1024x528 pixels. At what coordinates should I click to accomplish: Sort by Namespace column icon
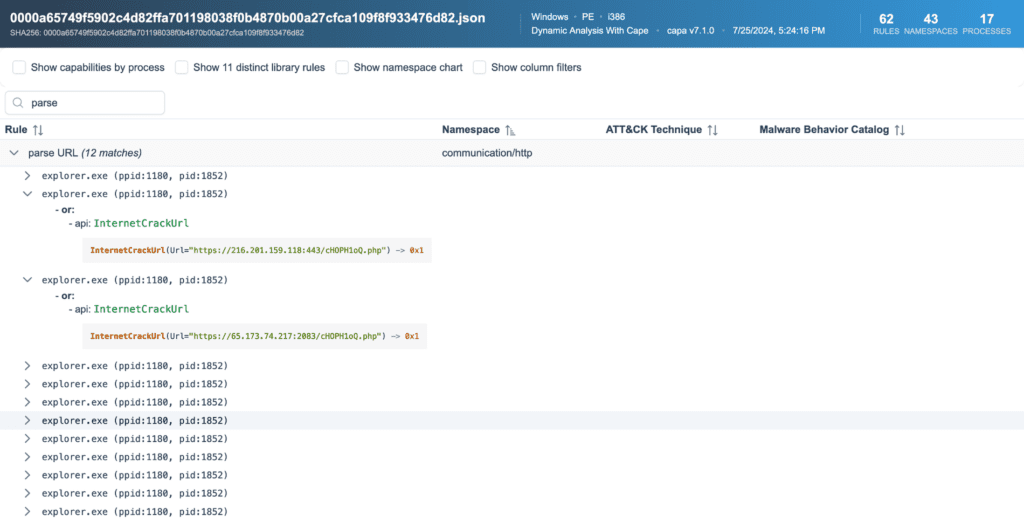(x=510, y=130)
